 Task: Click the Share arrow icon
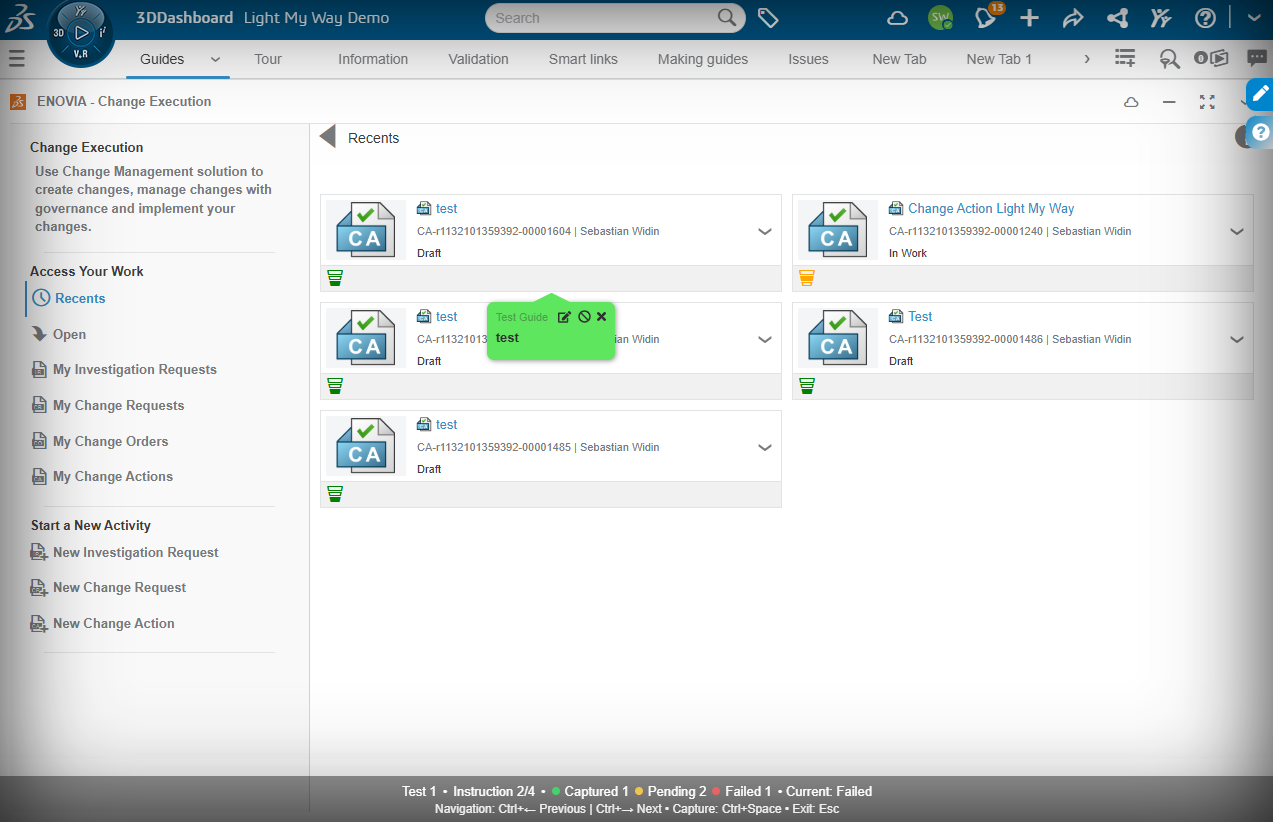tap(1073, 18)
